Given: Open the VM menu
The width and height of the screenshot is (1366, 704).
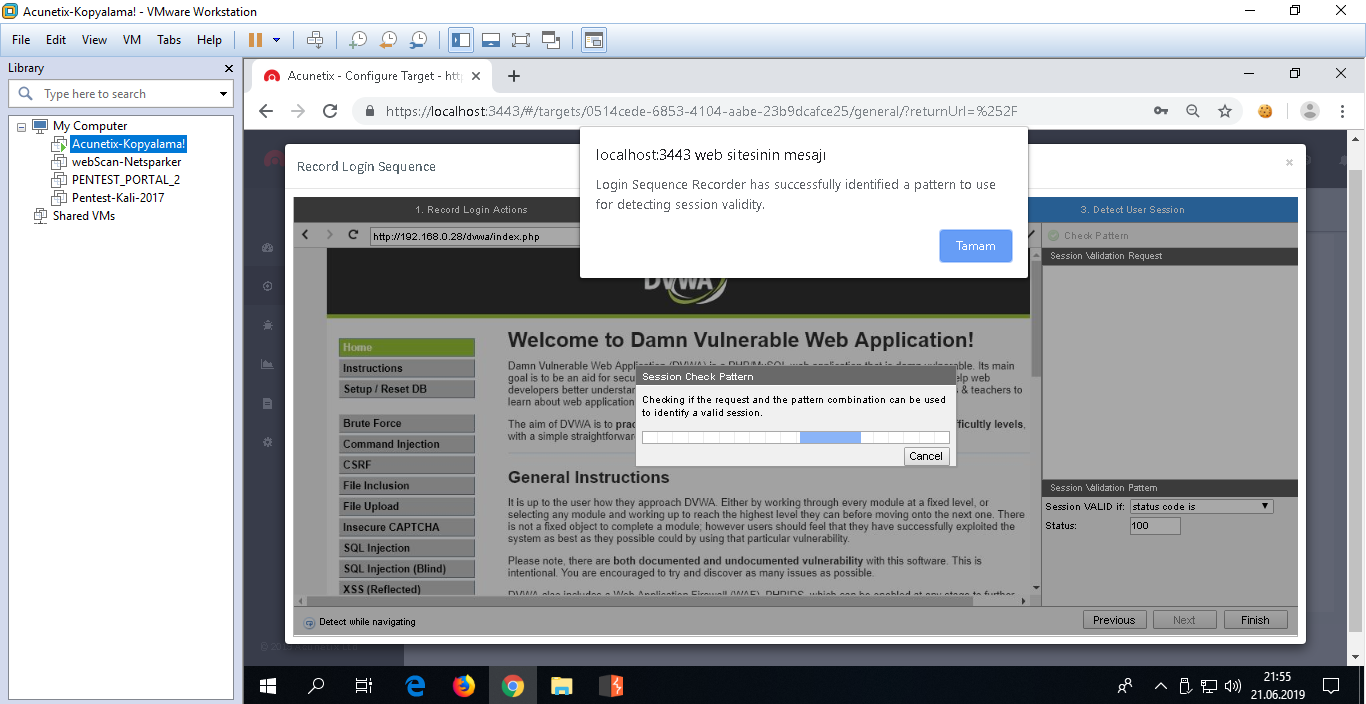Looking at the screenshot, I should point(132,40).
